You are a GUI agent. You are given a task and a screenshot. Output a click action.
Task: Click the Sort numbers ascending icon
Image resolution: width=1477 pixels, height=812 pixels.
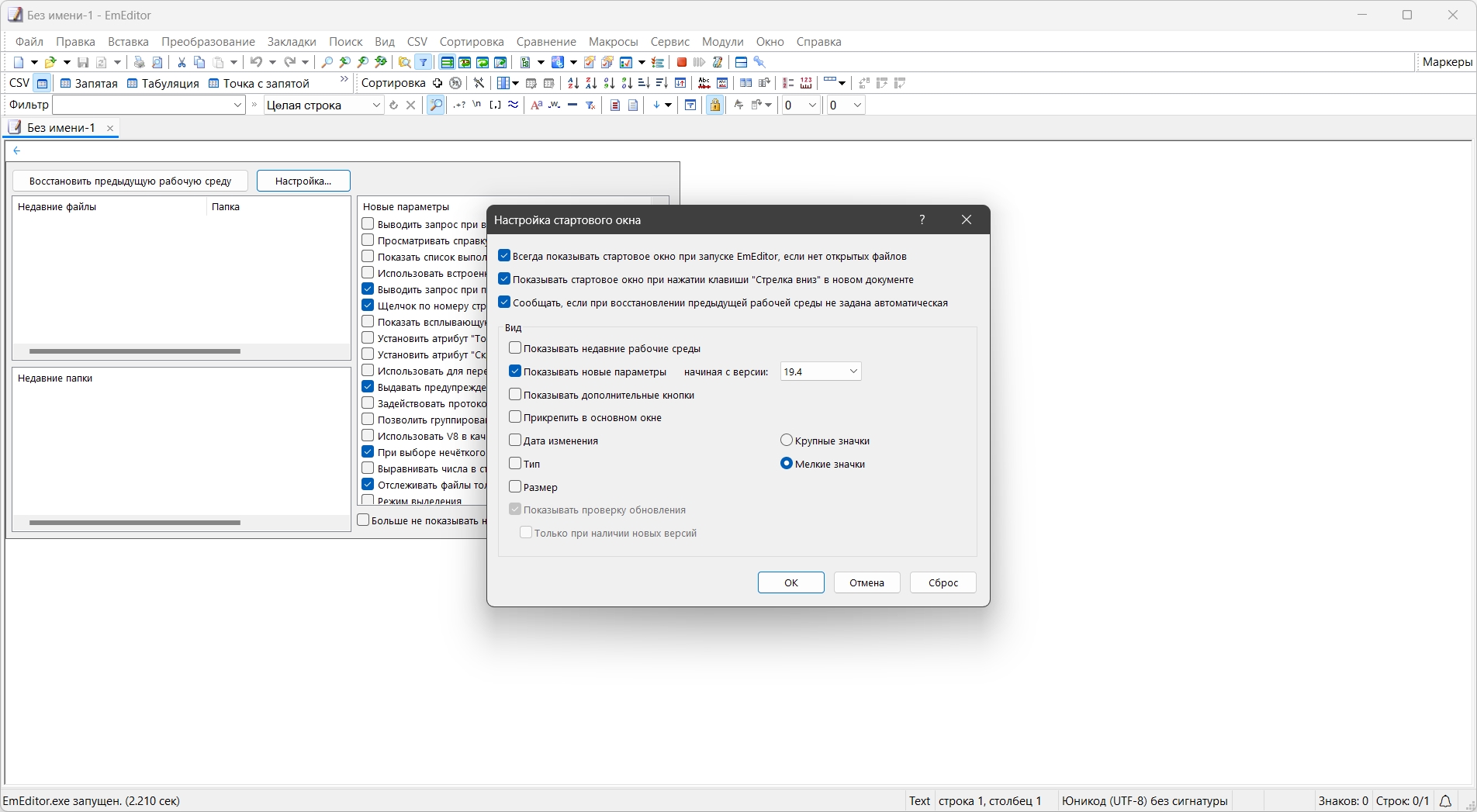(609, 83)
